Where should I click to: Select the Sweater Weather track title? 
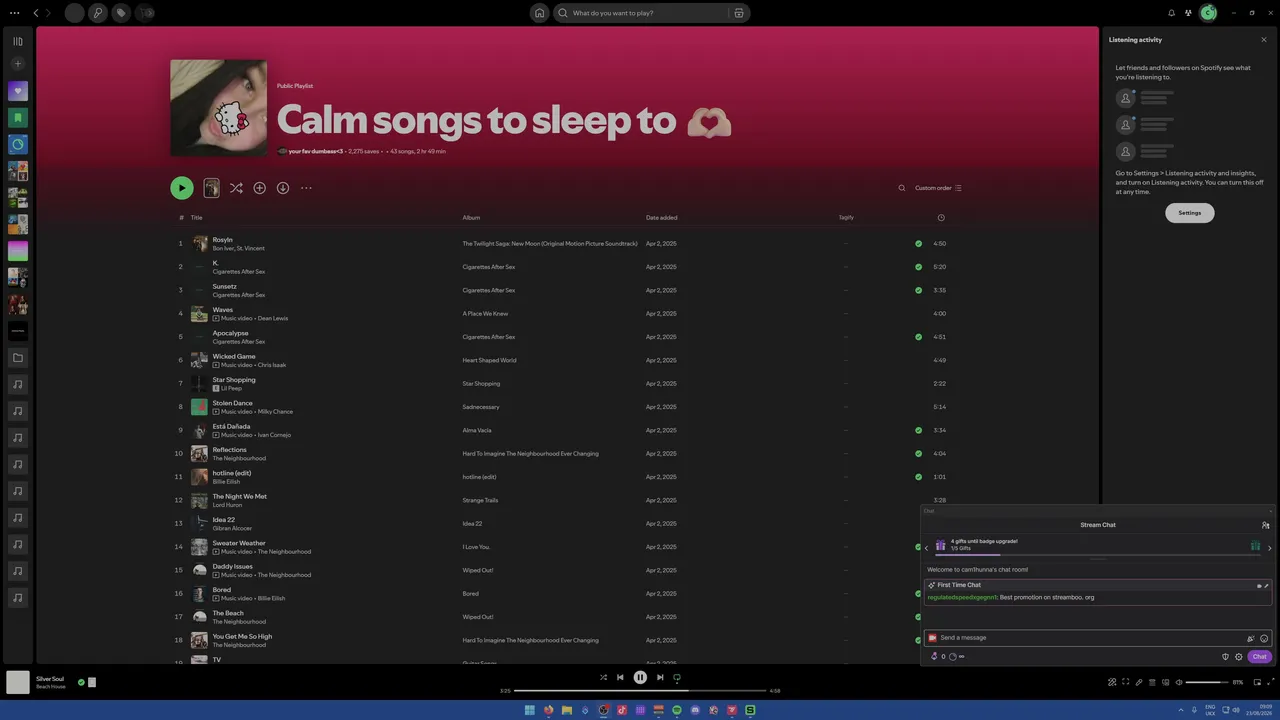tap(239, 543)
